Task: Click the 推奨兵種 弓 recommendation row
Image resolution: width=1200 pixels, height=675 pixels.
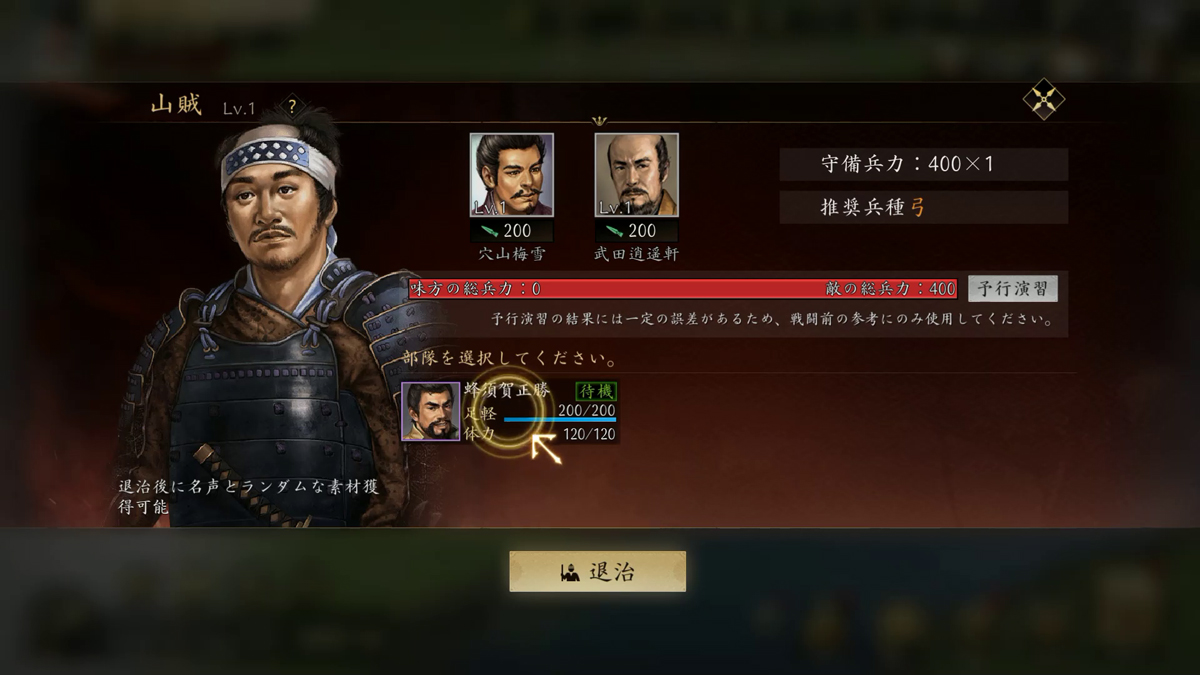Action: click(x=924, y=207)
